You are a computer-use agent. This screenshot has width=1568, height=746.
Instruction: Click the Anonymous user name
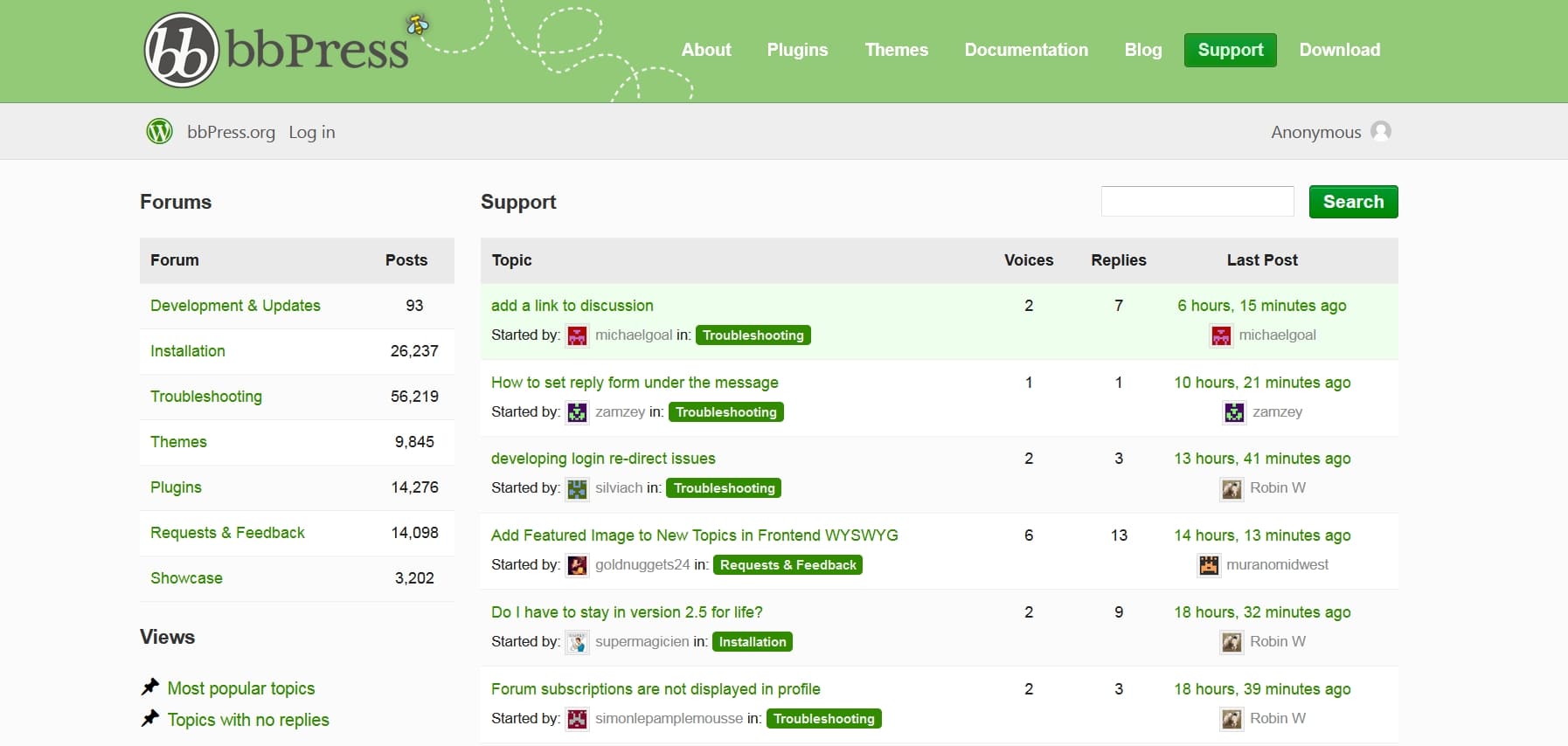[1316, 132]
